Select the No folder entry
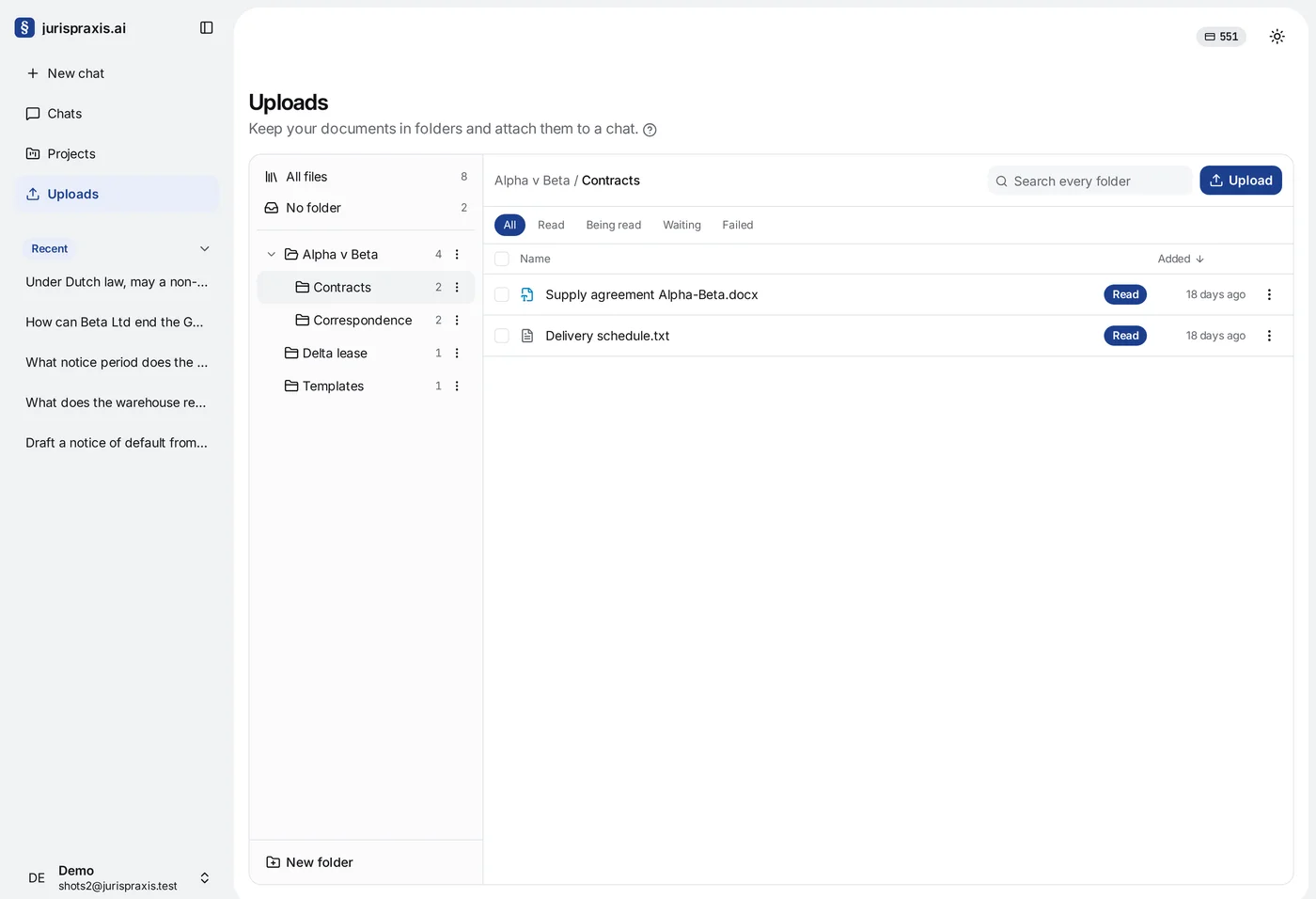This screenshot has width=1316, height=899. (366, 208)
